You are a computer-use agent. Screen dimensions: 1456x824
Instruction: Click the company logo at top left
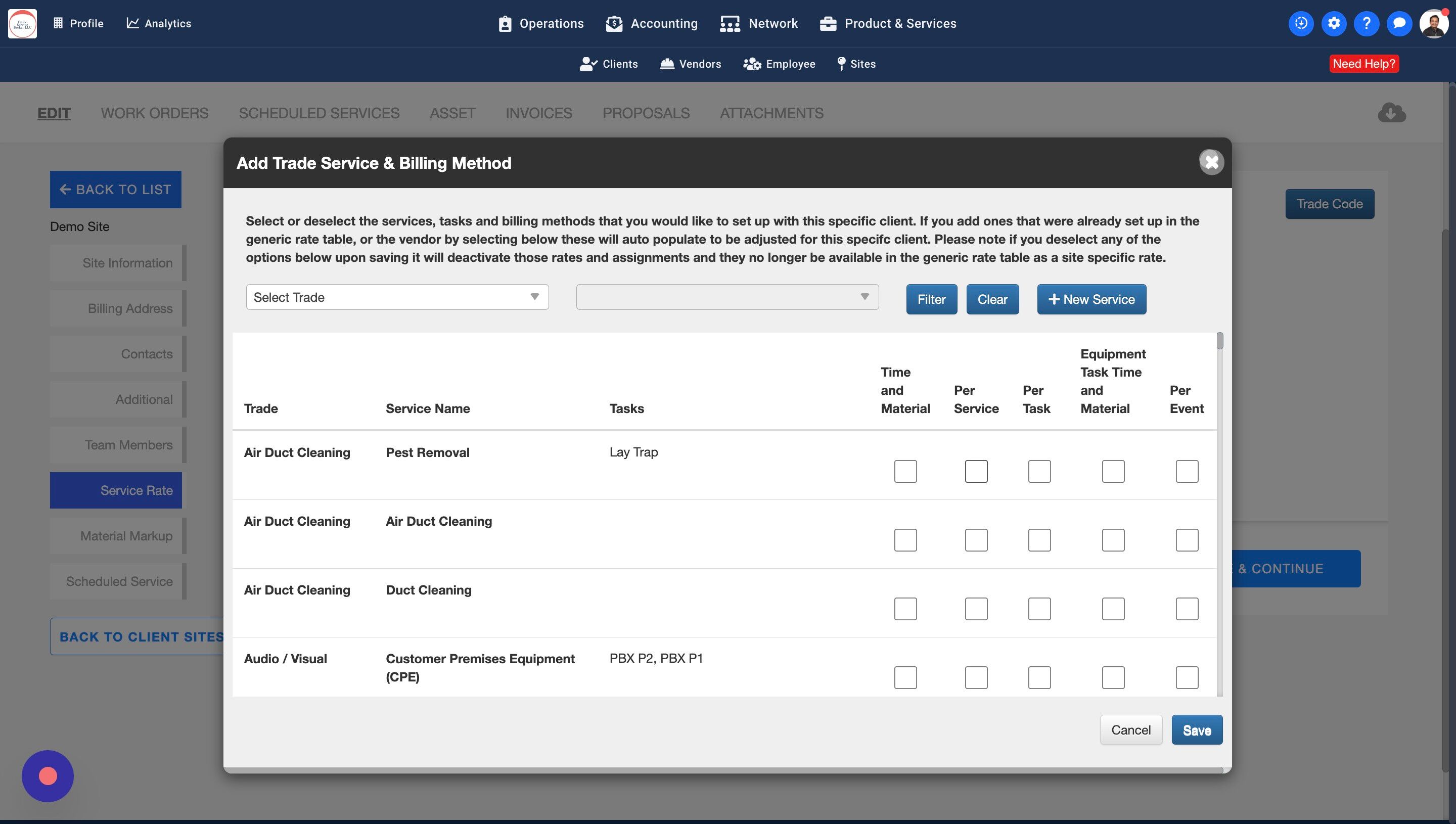[23, 23]
